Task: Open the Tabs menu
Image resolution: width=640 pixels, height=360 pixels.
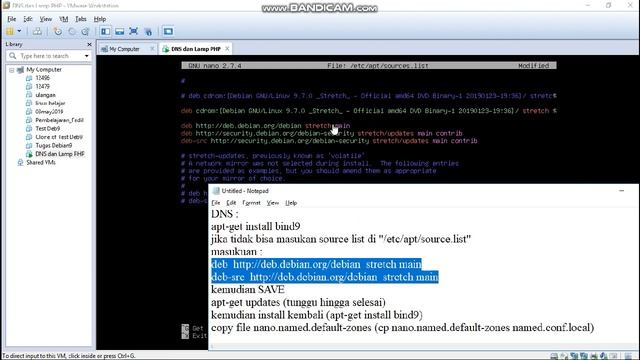Action: click(x=81, y=19)
